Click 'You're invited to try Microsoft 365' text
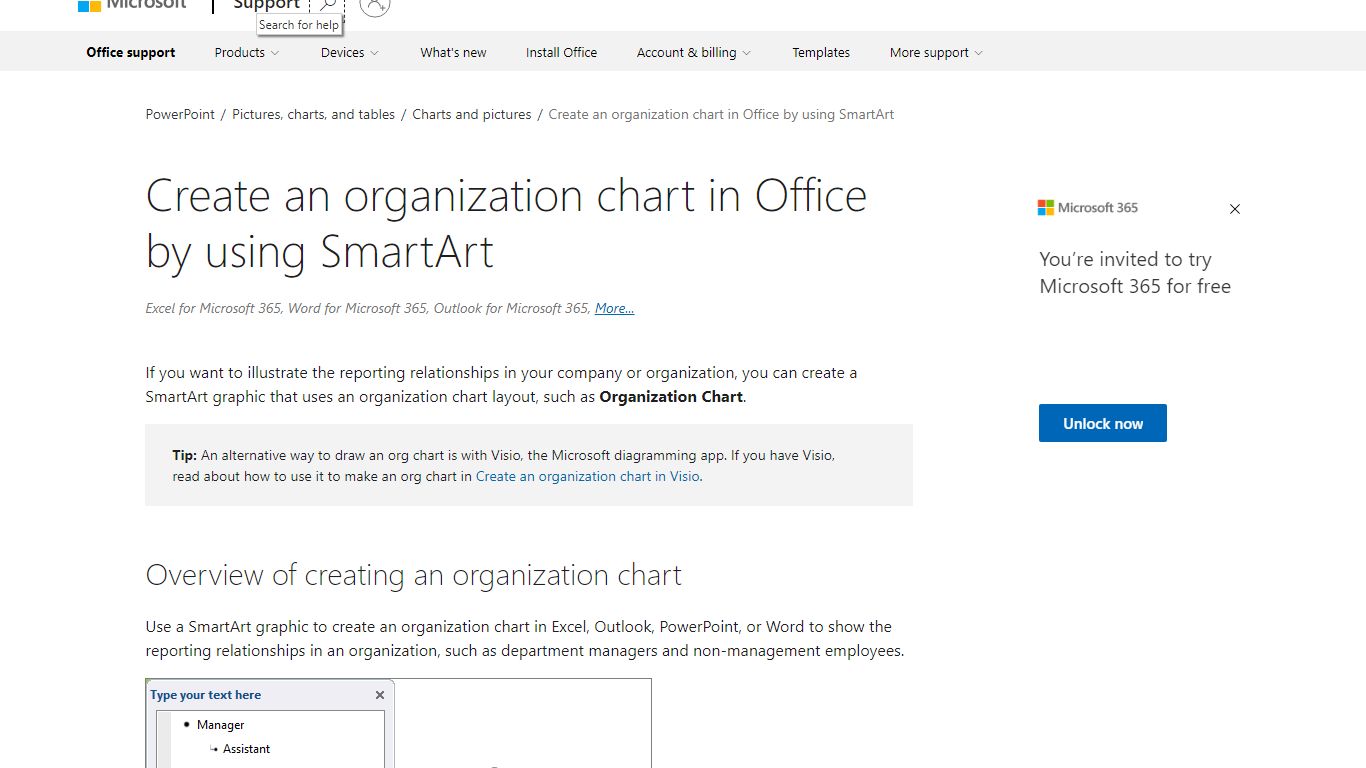This screenshot has height=768, width=1366. (1135, 273)
